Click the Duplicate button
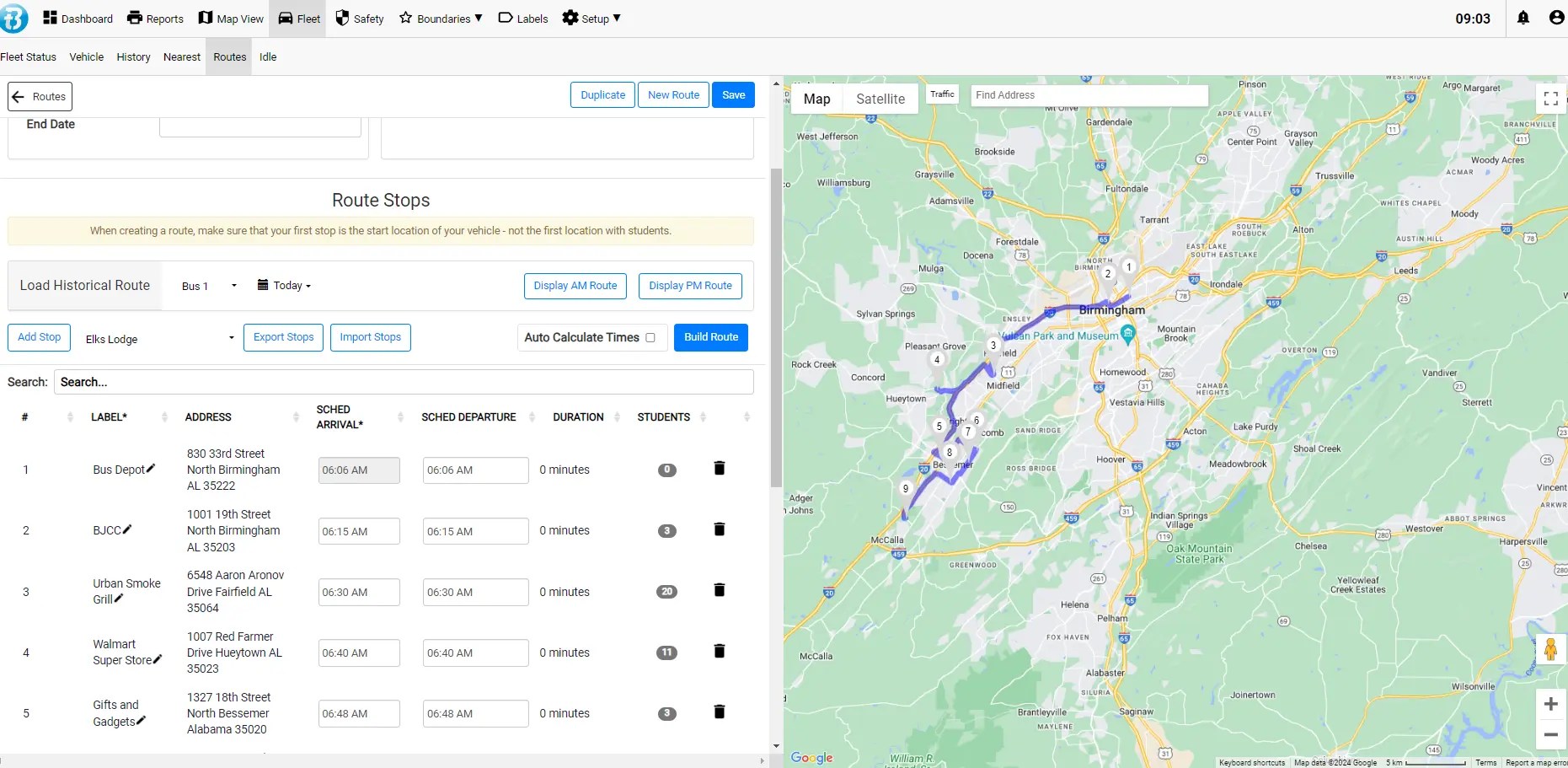The height and width of the screenshot is (768, 1568). pos(602,95)
